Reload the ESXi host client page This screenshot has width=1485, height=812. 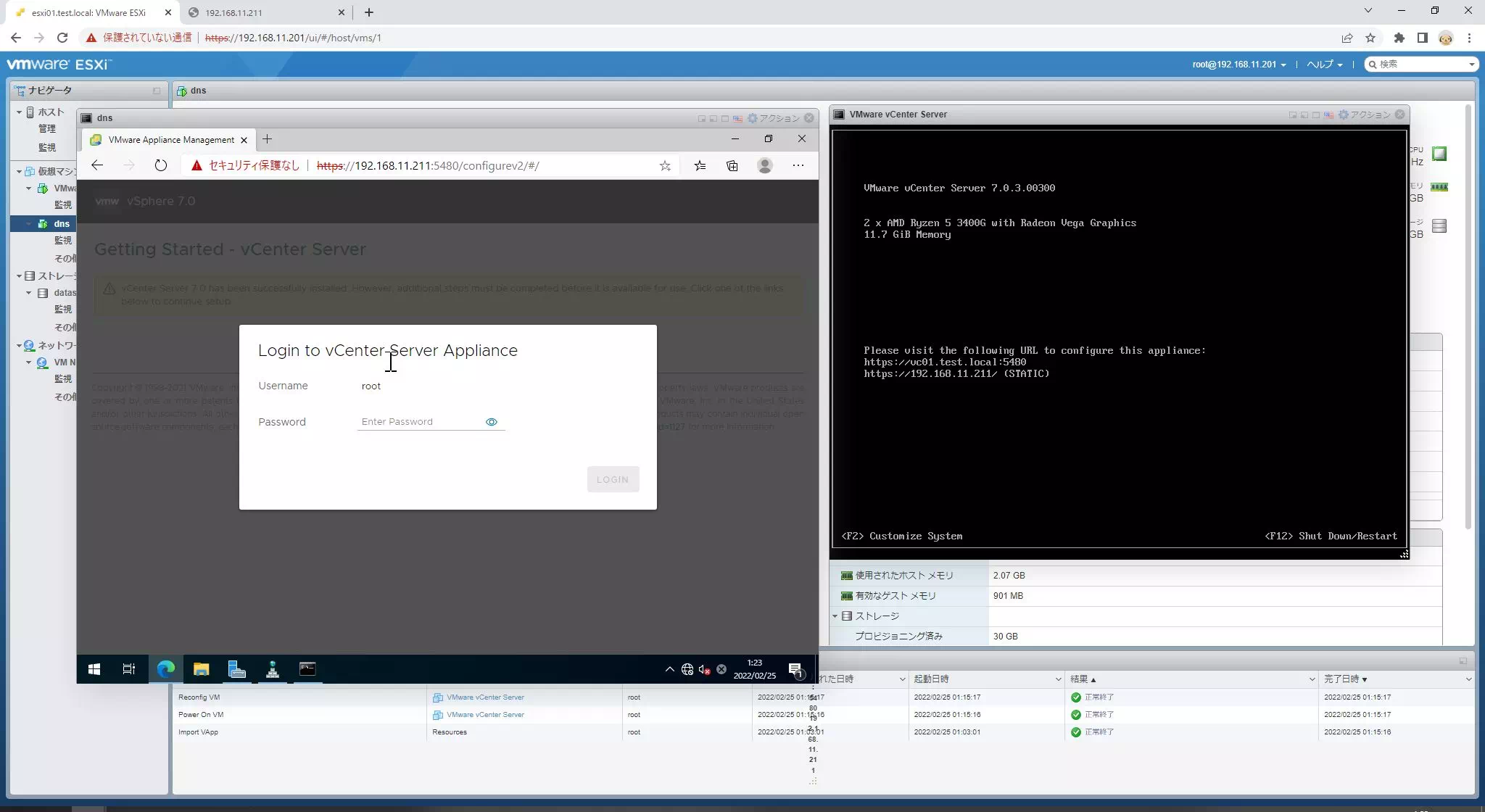tap(62, 38)
